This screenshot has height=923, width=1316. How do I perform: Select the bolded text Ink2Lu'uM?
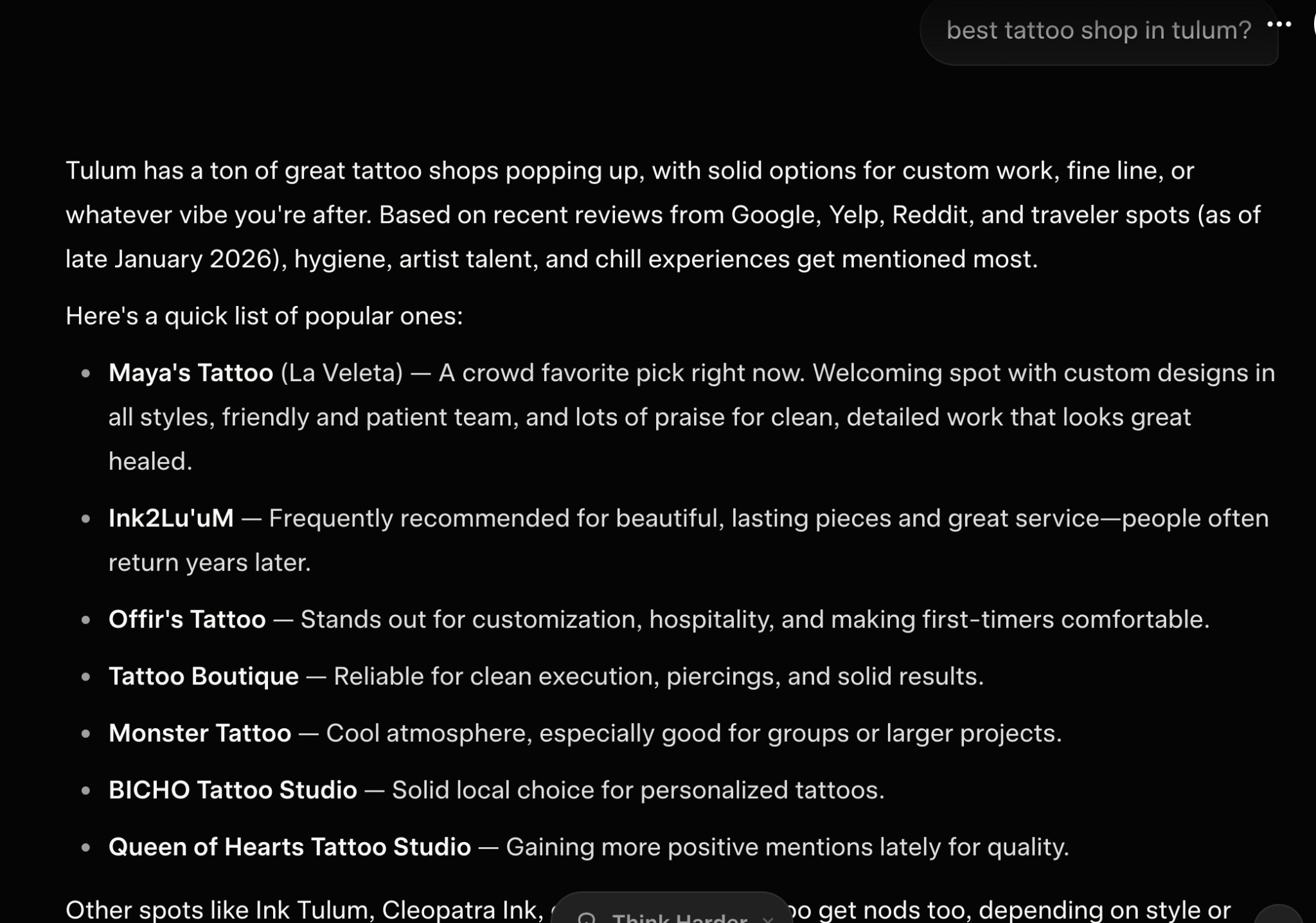tap(170, 517)
